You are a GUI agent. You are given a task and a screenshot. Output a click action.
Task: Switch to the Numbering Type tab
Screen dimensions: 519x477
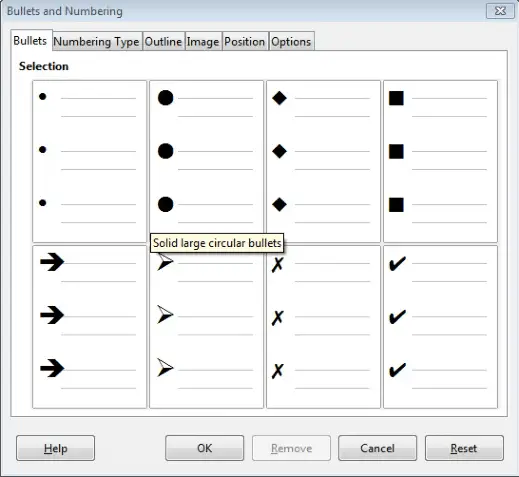(97, 42)
